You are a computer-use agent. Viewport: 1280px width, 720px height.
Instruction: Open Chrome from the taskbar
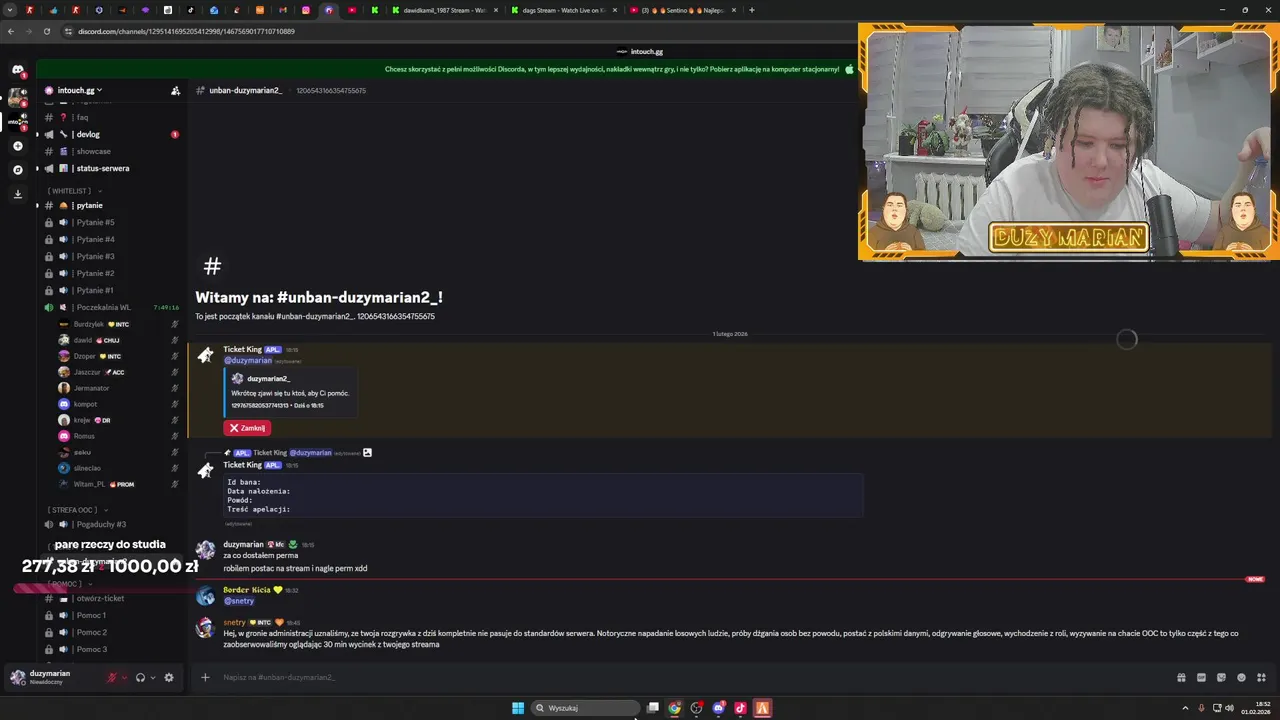tap(675, 708)
